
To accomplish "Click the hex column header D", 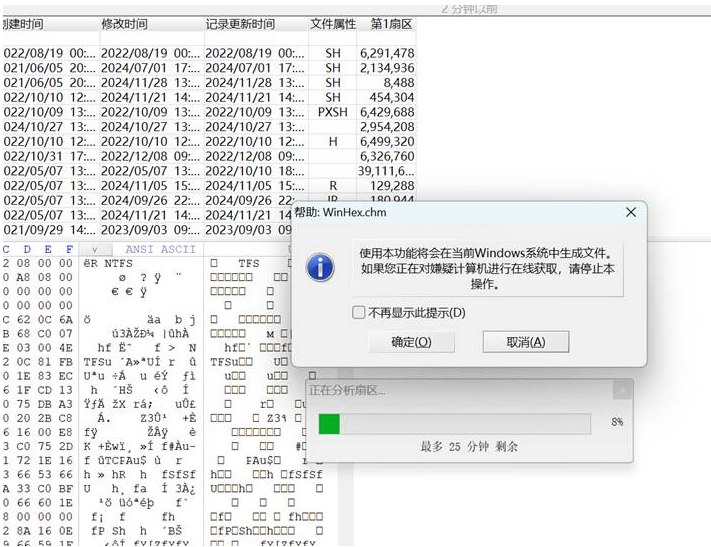I will pyautogui.click(x=27, y=249).
